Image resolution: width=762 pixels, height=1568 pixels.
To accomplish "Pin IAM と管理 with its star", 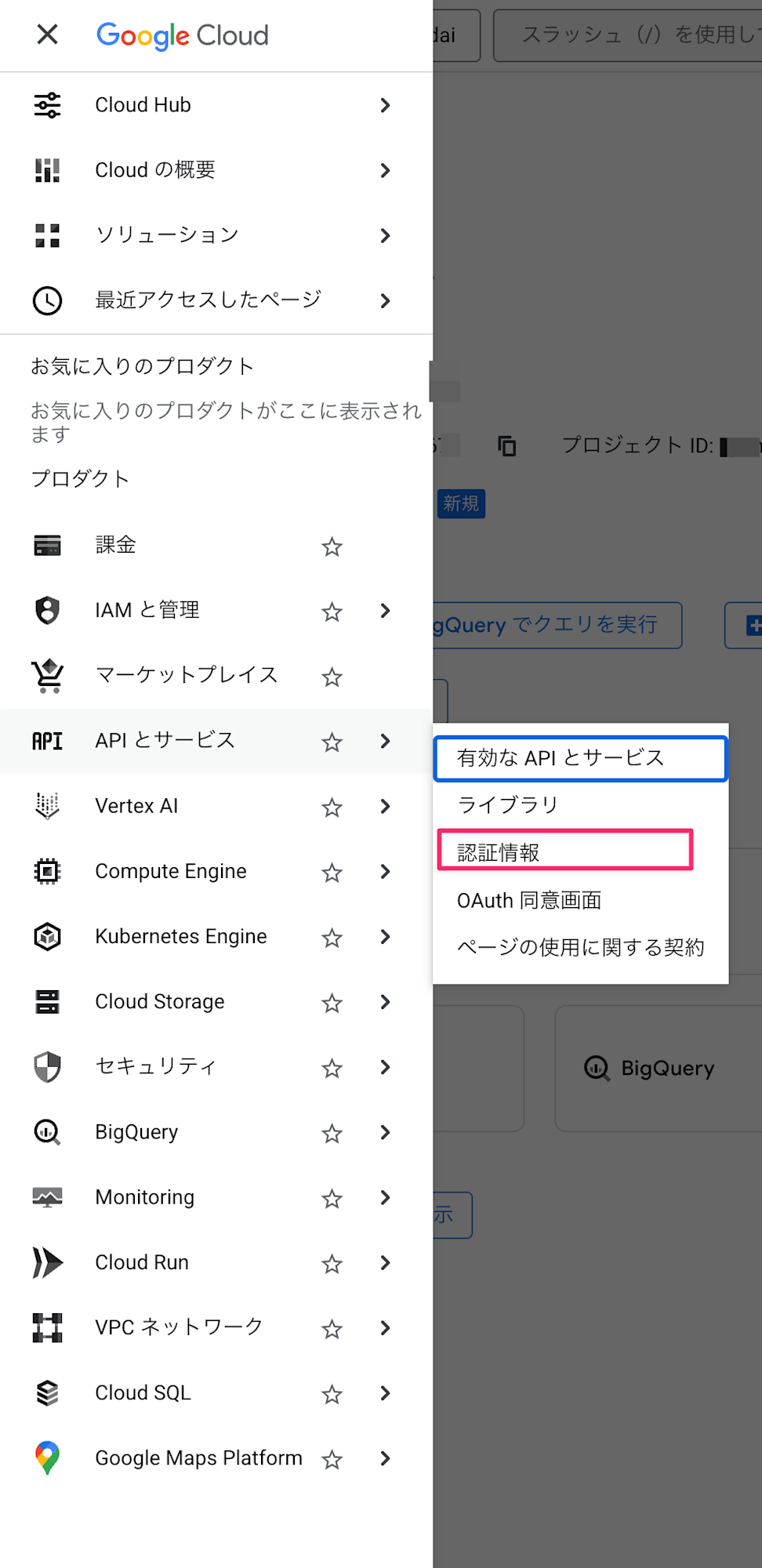I will (x=332, y=612).
